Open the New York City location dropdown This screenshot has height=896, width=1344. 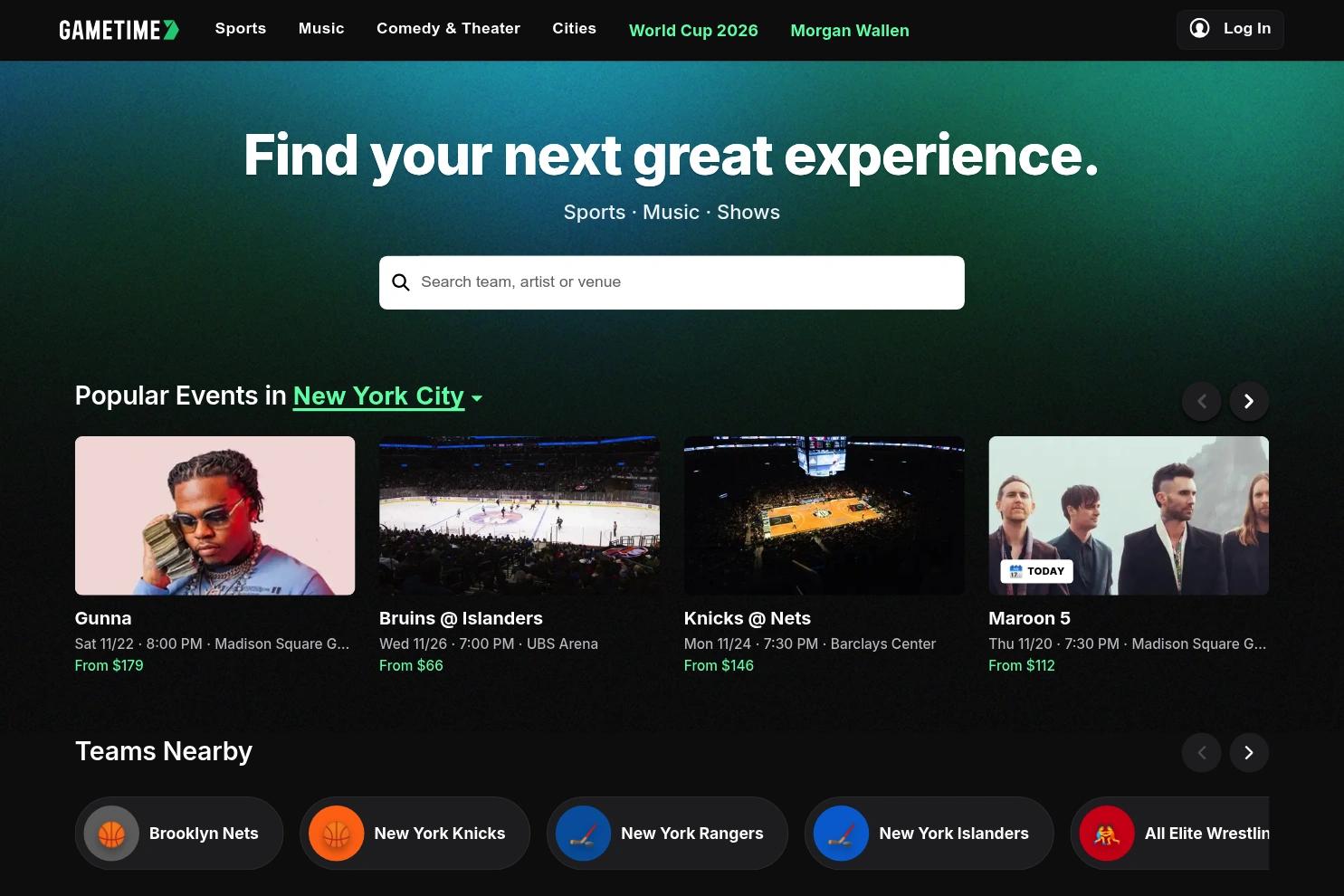tap(387, 396)
